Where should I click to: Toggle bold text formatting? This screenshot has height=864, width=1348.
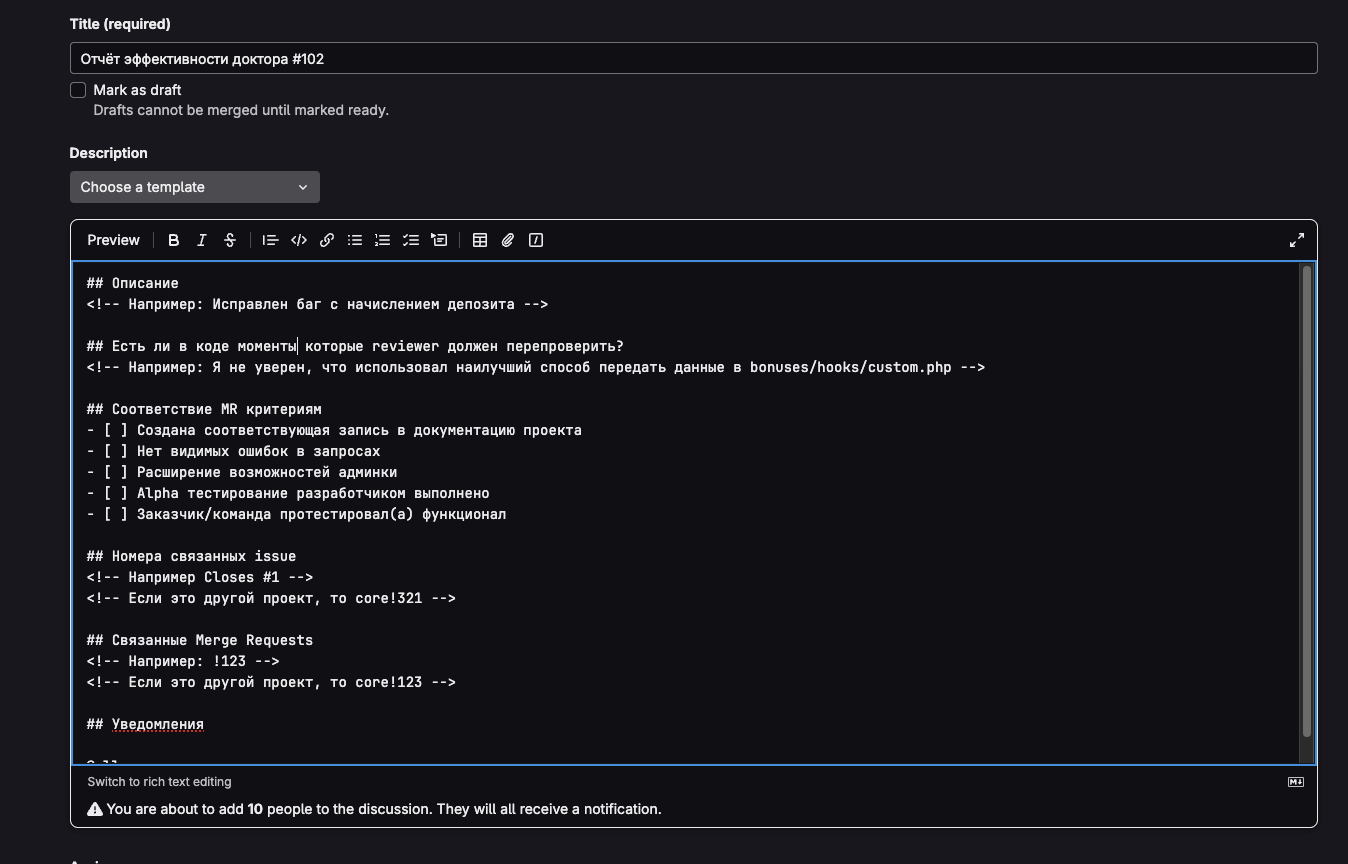174,240
